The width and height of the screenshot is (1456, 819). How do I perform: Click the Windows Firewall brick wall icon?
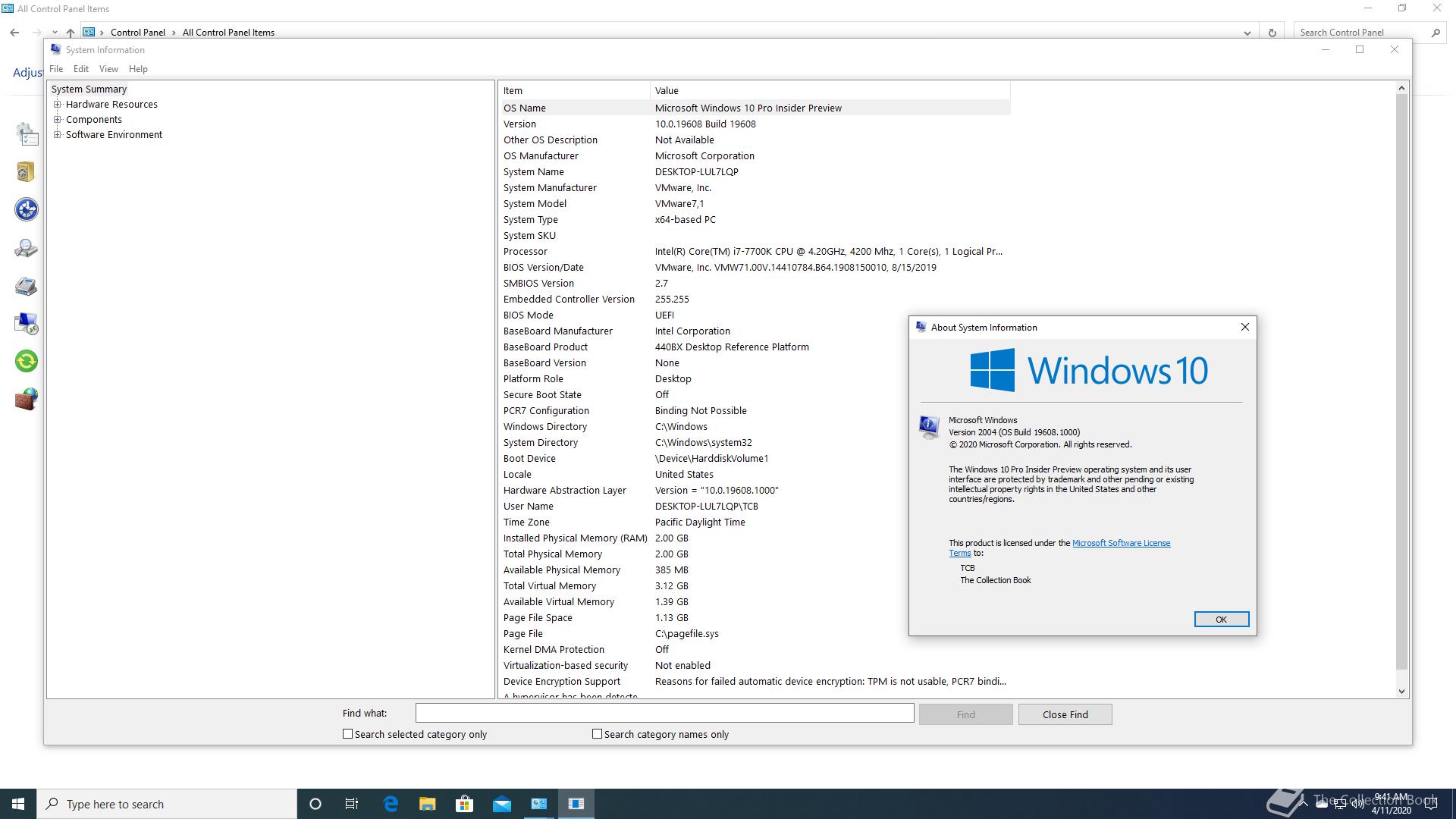click(x=26, y=399)
